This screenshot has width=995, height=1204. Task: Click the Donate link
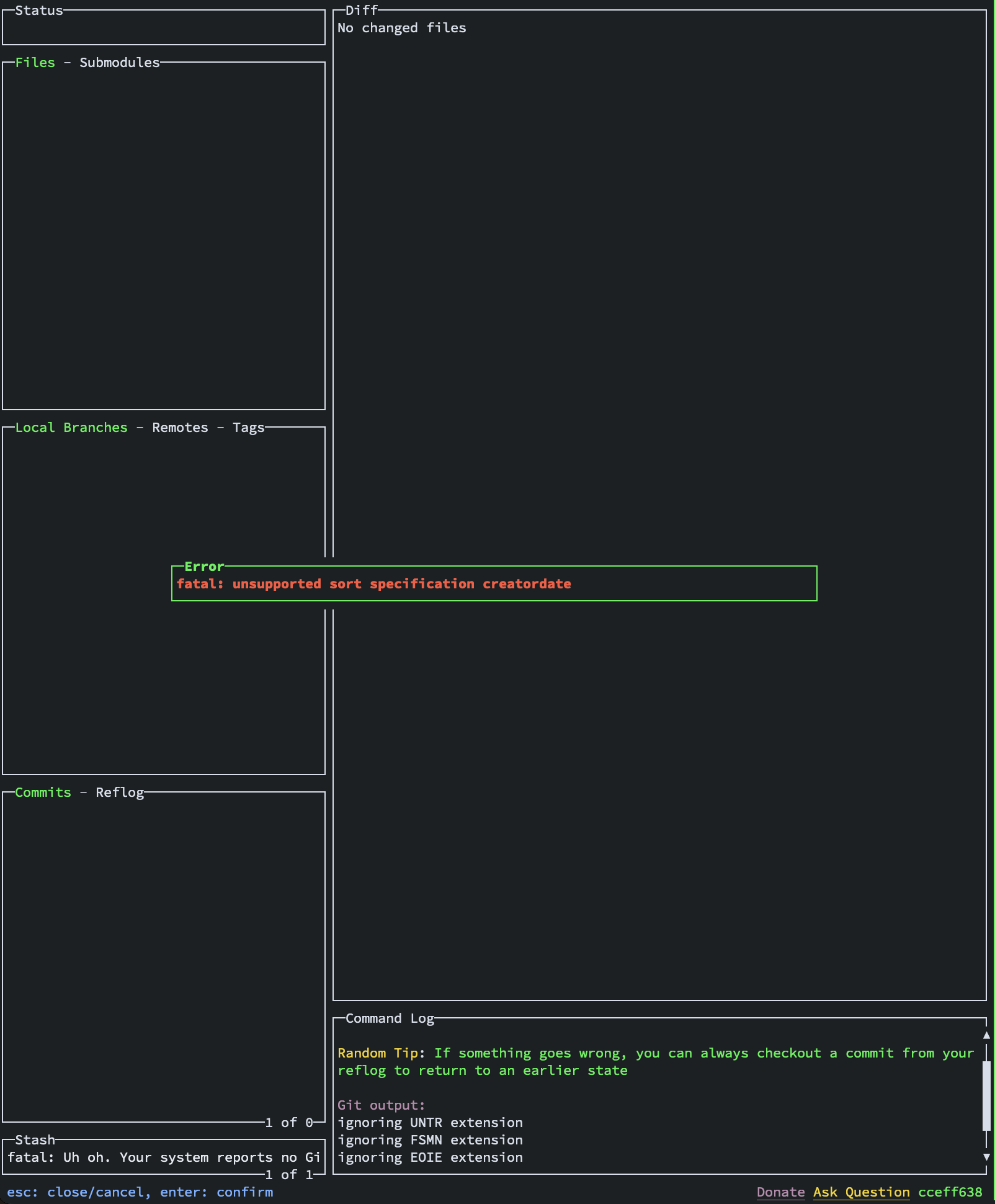click(x=780, y=1192)
